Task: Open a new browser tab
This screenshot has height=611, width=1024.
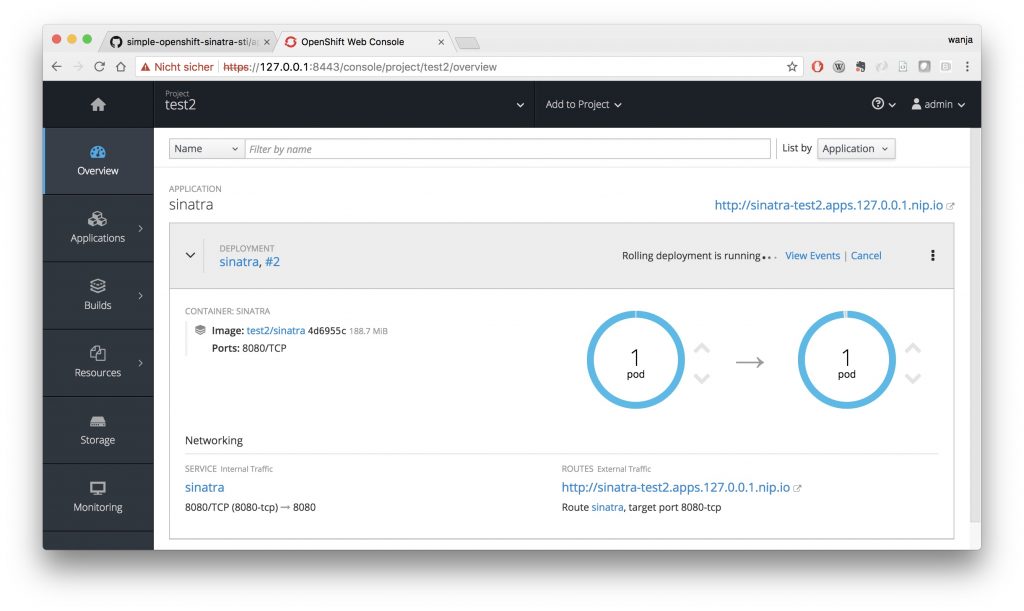Action: pos(467,43)
